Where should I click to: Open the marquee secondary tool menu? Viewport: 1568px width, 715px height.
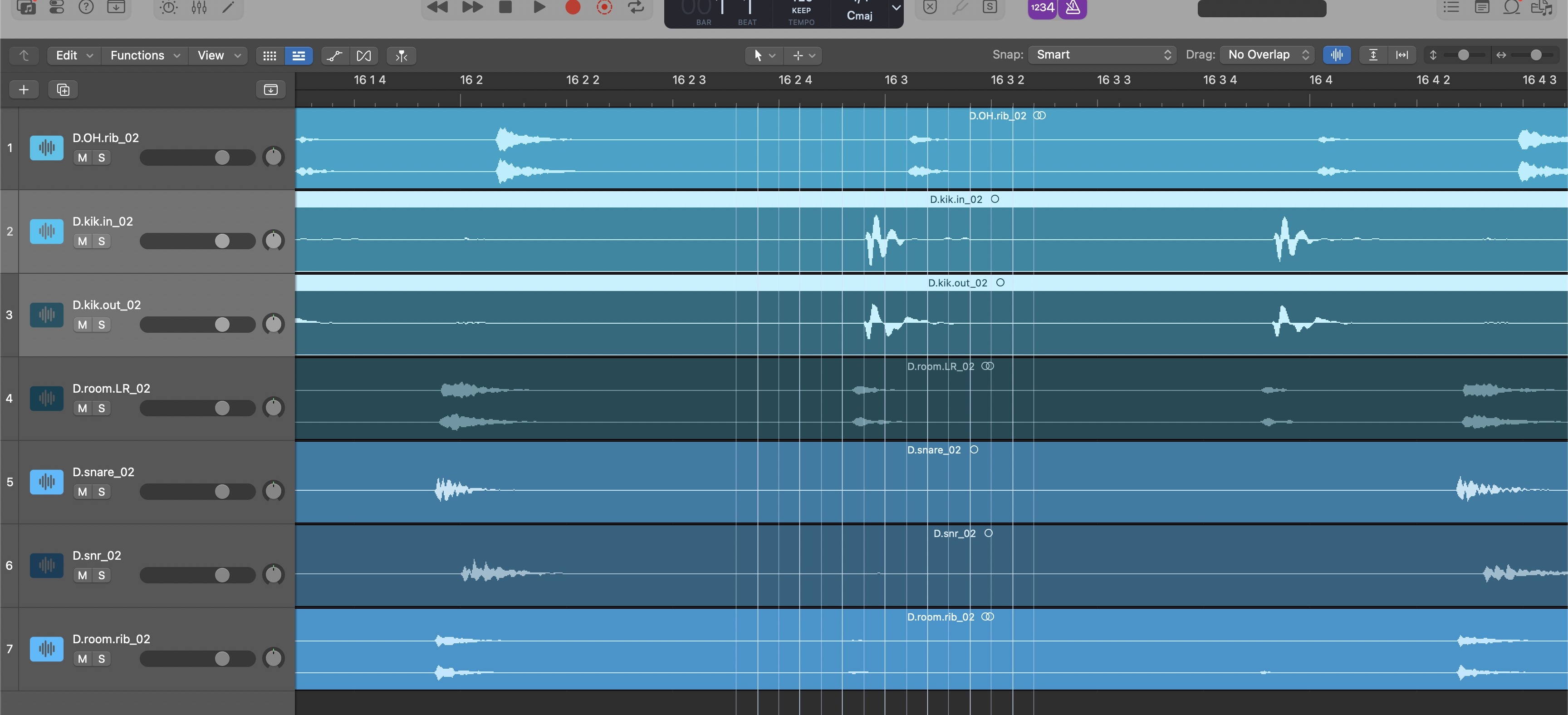point(804,55)
